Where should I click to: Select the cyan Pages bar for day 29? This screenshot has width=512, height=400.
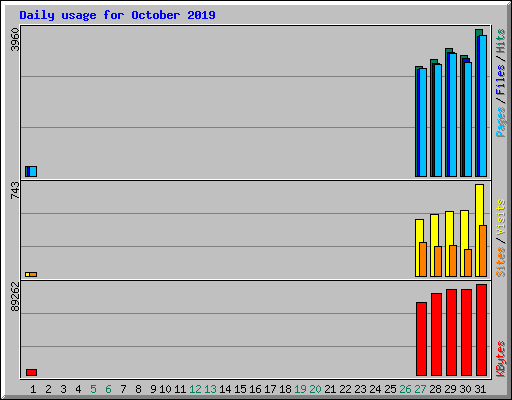(x=453, y=115)
